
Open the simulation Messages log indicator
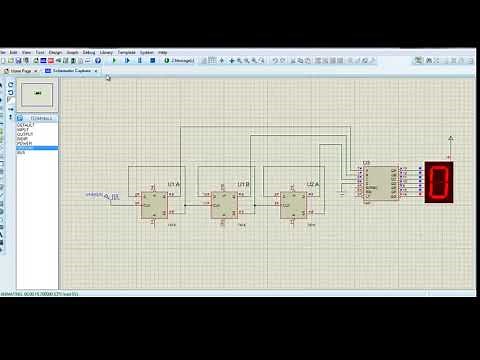[x=179, y=61]
